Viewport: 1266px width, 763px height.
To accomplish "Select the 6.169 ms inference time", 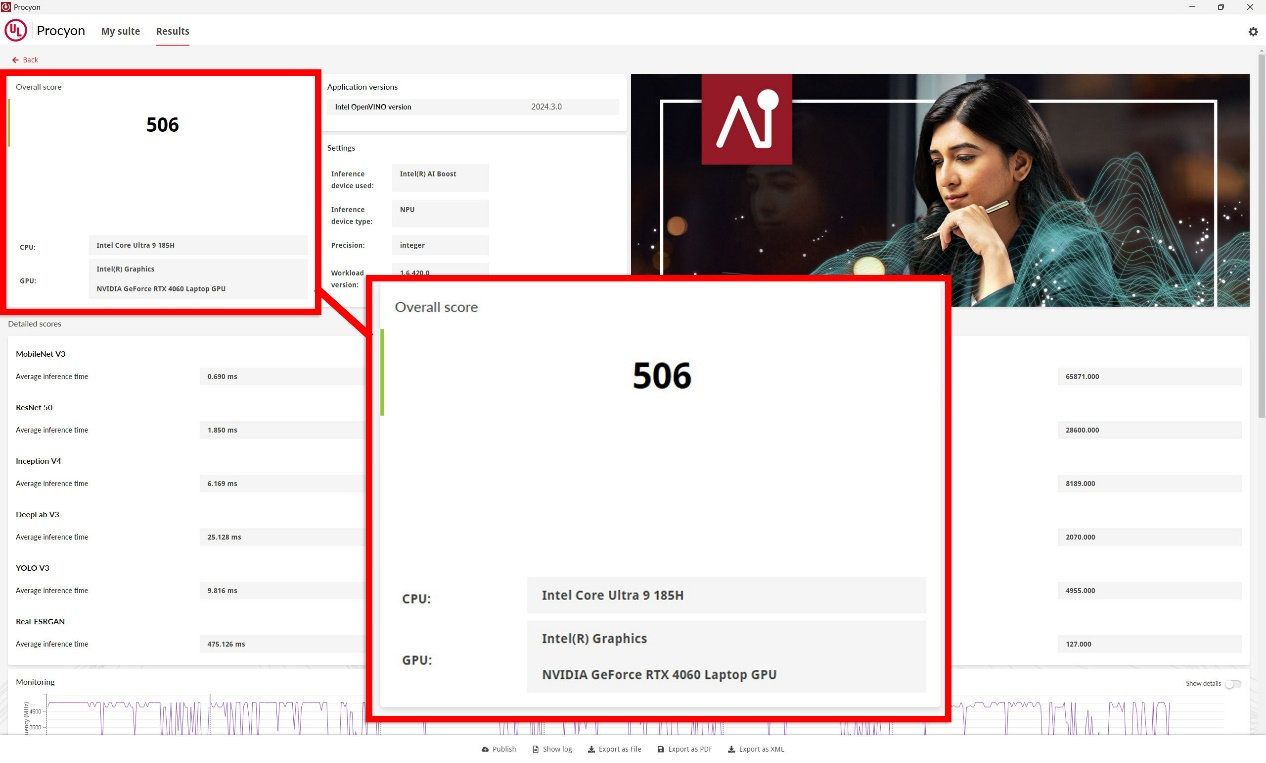I will coord(222,484).
